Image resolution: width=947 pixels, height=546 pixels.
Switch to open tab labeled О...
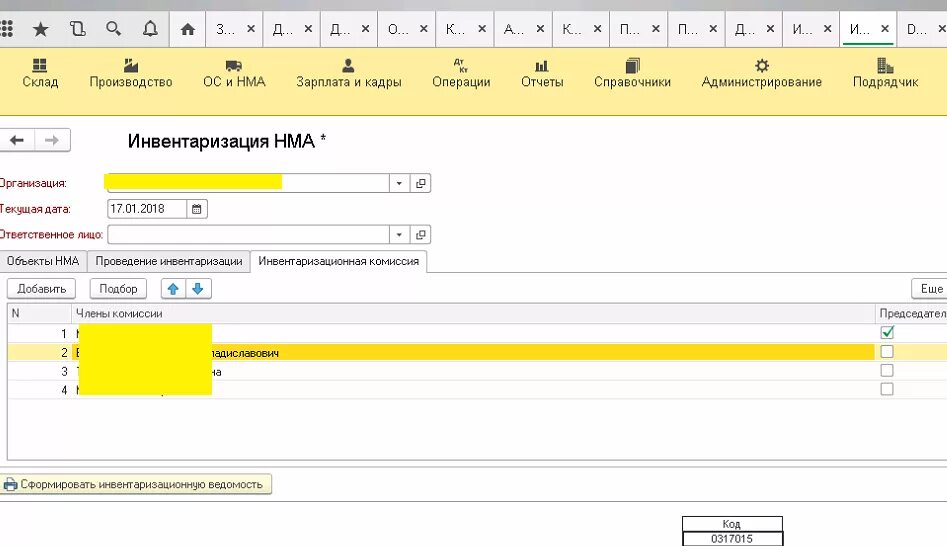(397, 29)
